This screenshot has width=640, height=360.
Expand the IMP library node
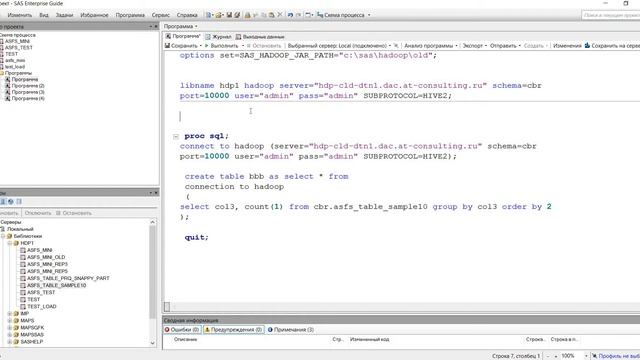pos(10,313)
